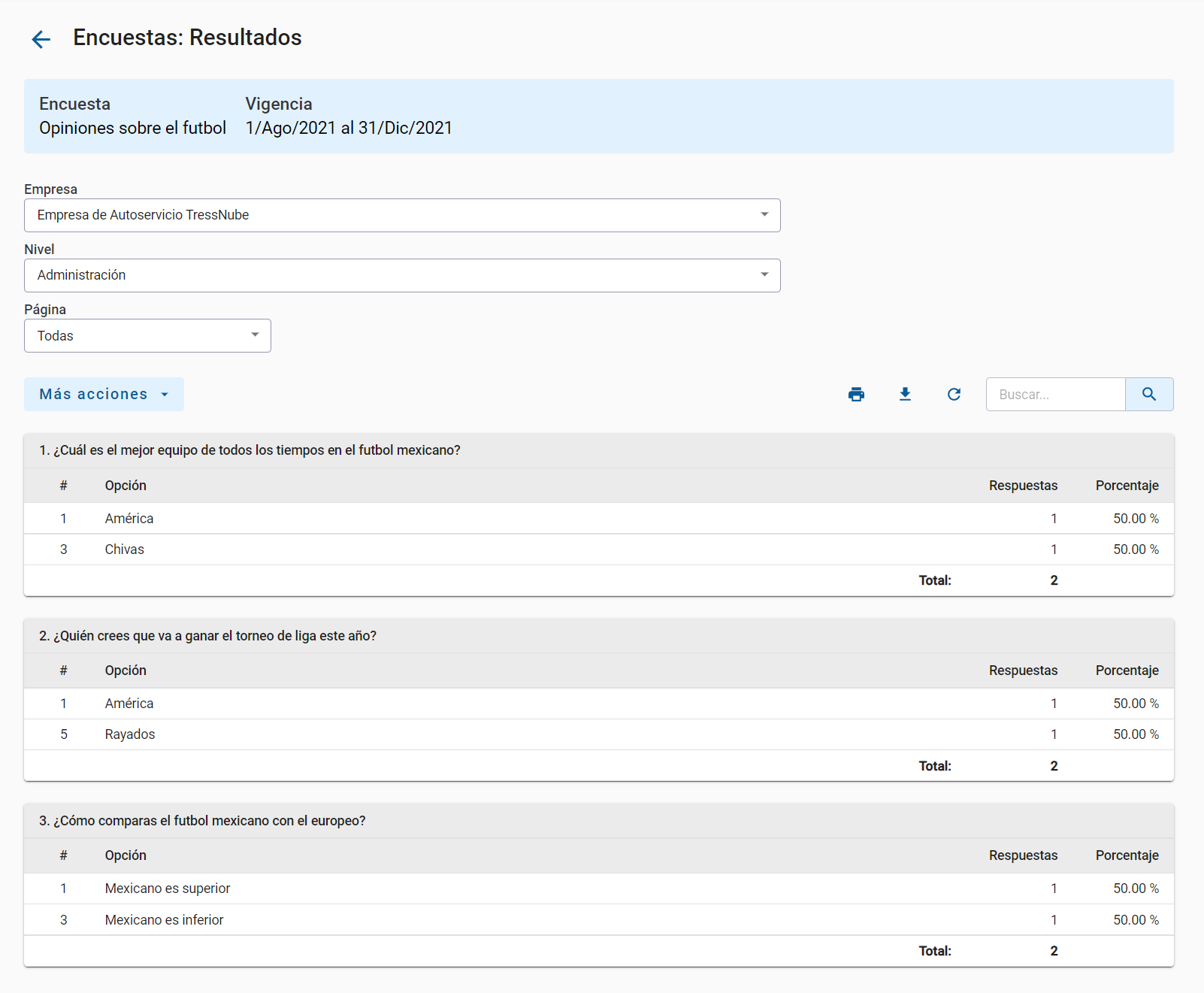Select América row under question 2

[129, 704]
